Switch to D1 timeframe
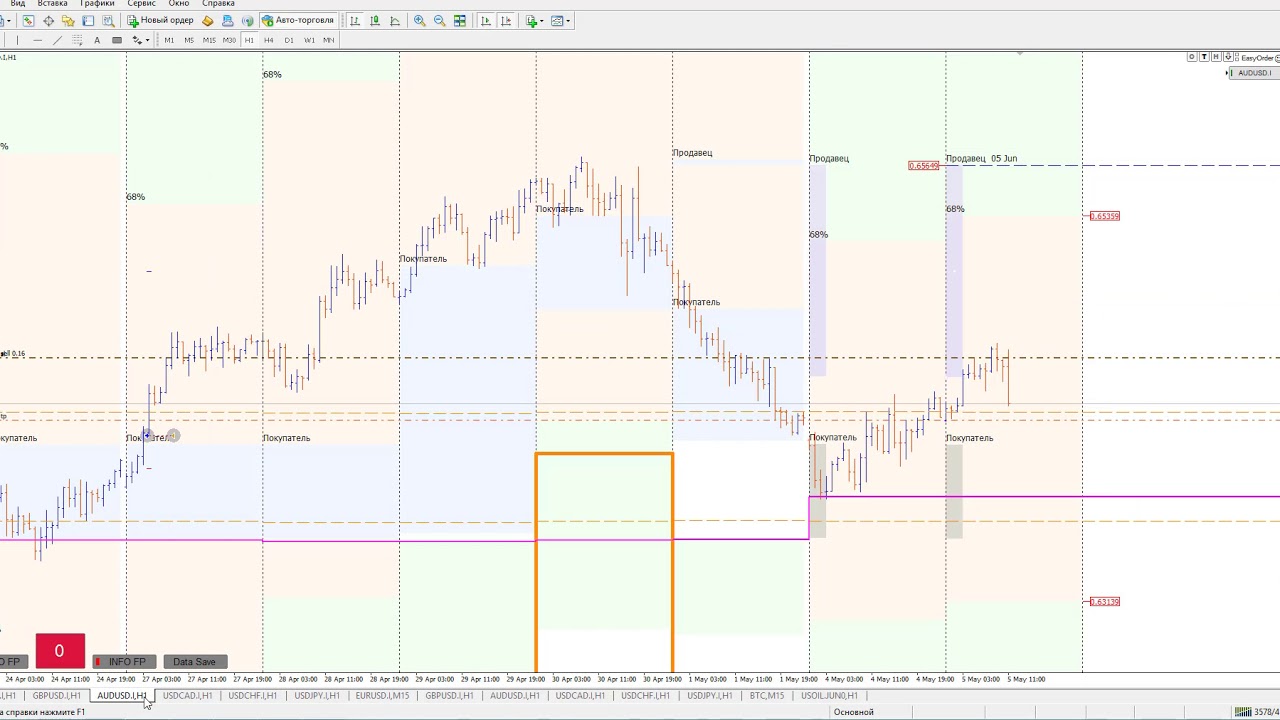The height and width of the screenshot is (720, 1280). (289, 40)
